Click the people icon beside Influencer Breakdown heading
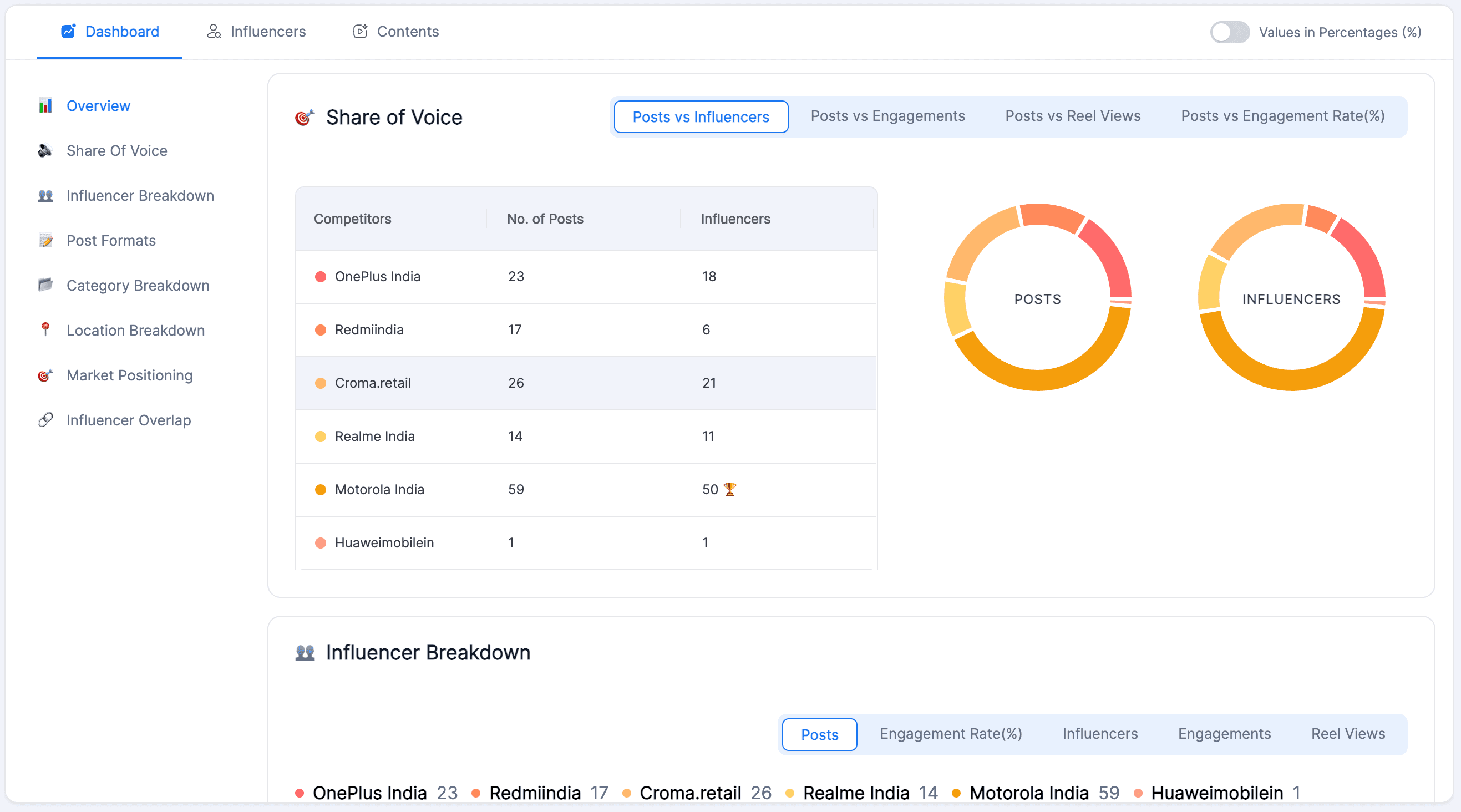Image resolution: width=1461 pixels, height=812 pixels. coord(305,653)
